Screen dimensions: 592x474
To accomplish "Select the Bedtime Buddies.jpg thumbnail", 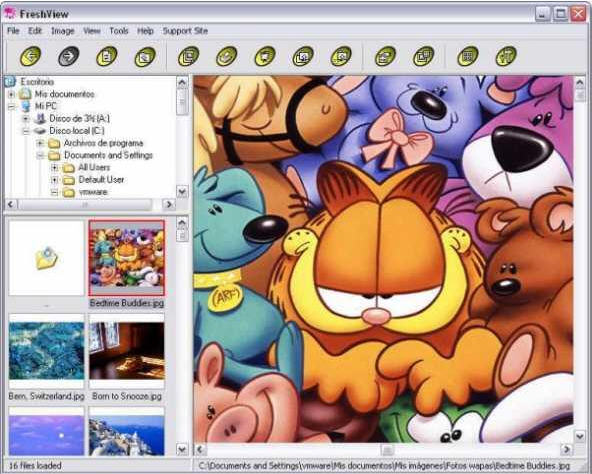I will (126, 258).
